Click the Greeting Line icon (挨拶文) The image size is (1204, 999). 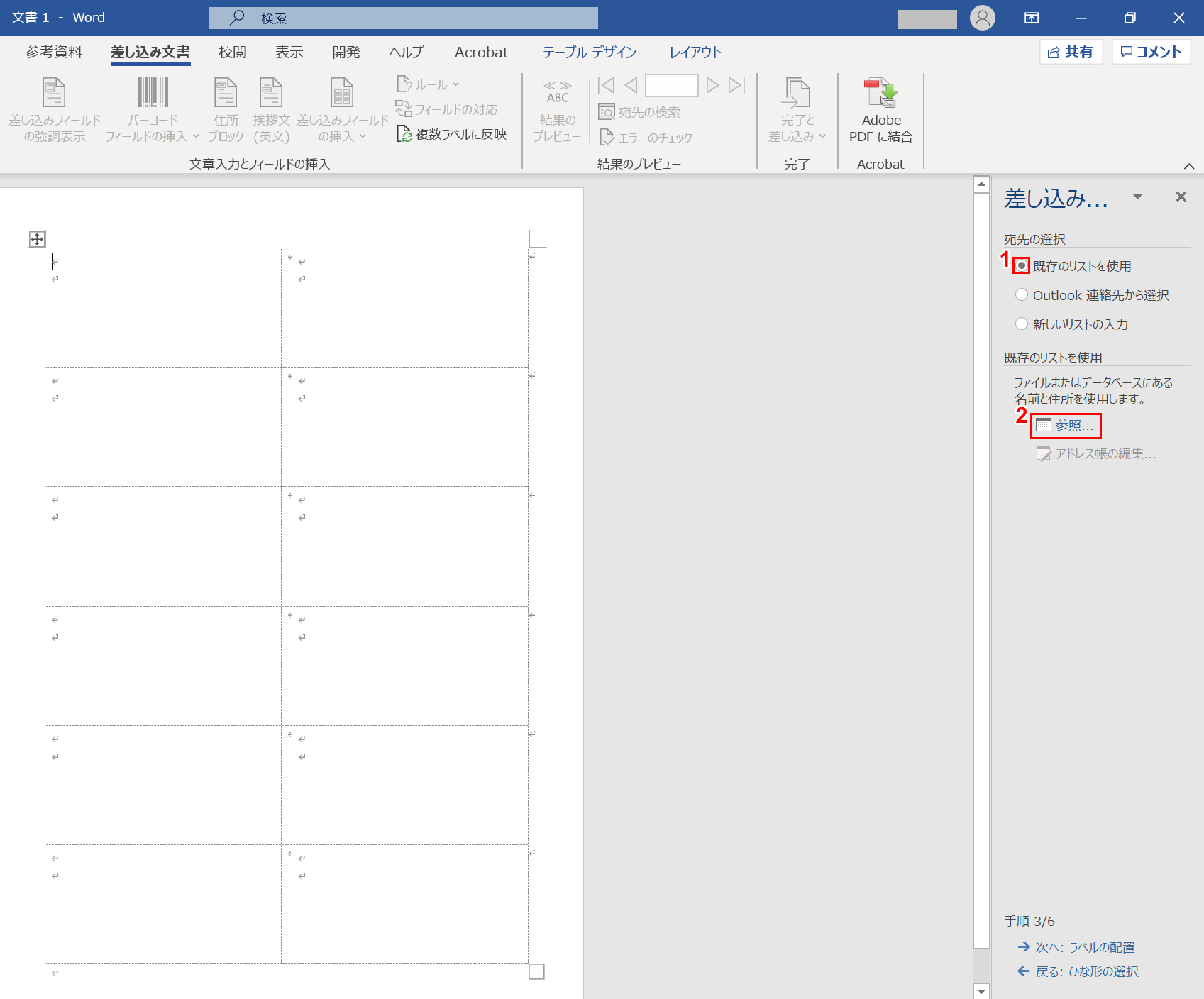pos(271,93)
